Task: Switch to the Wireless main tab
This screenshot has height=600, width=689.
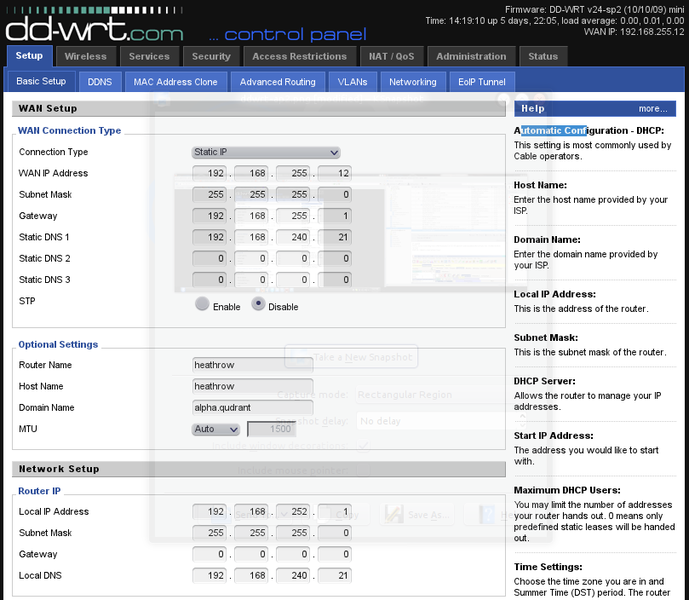Action: tap(86, 56)
